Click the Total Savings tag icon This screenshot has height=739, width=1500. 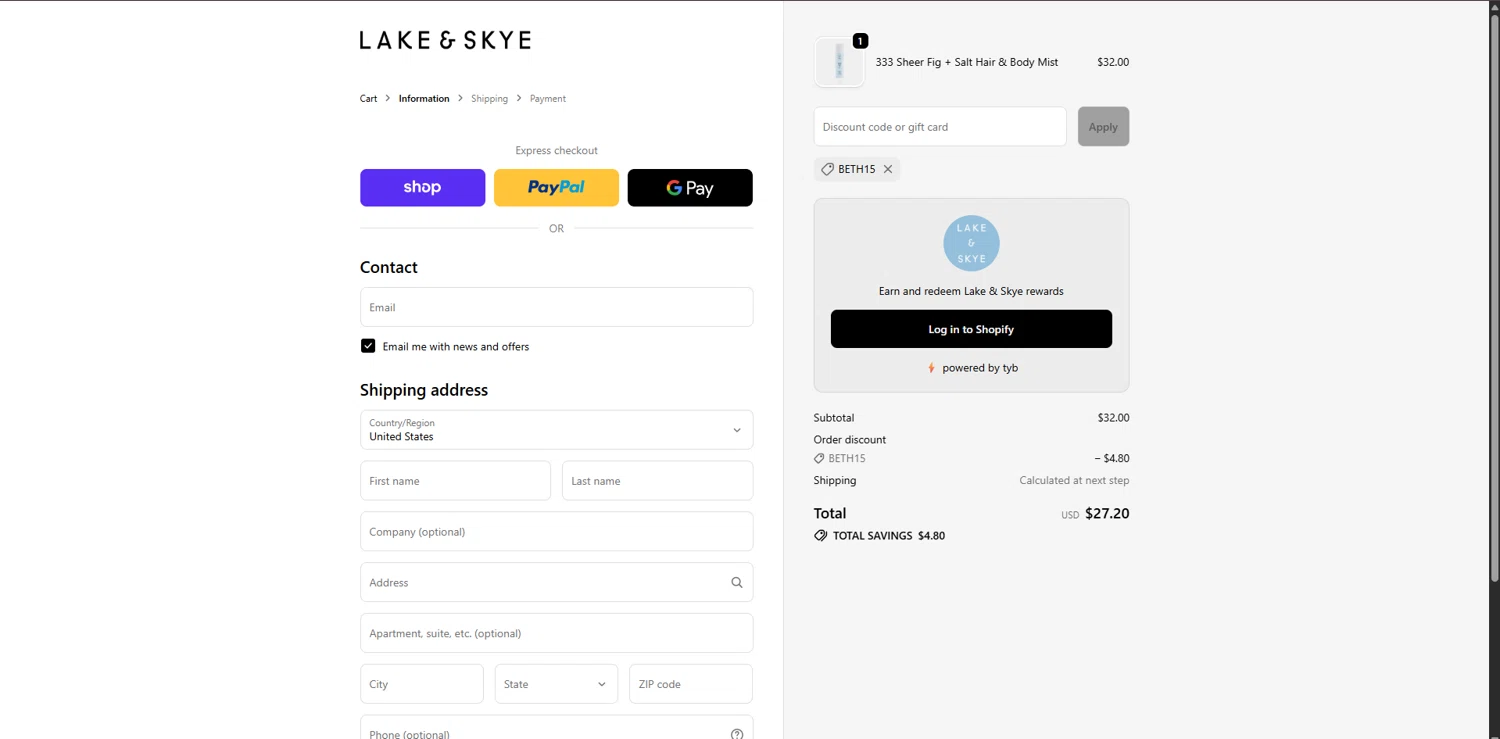(821, 536)
